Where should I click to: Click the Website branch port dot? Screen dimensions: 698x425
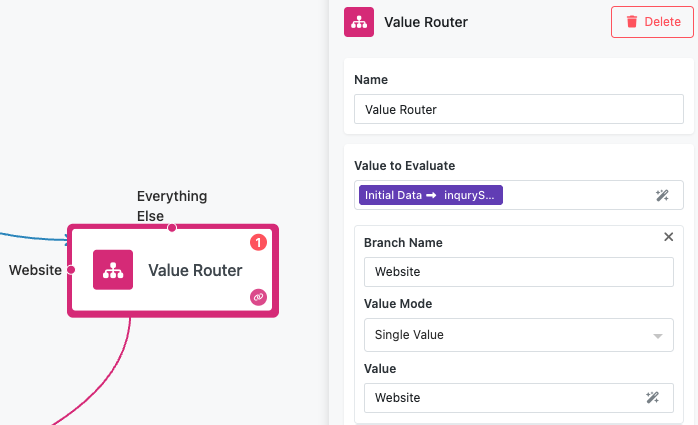[x=70, y=270]
